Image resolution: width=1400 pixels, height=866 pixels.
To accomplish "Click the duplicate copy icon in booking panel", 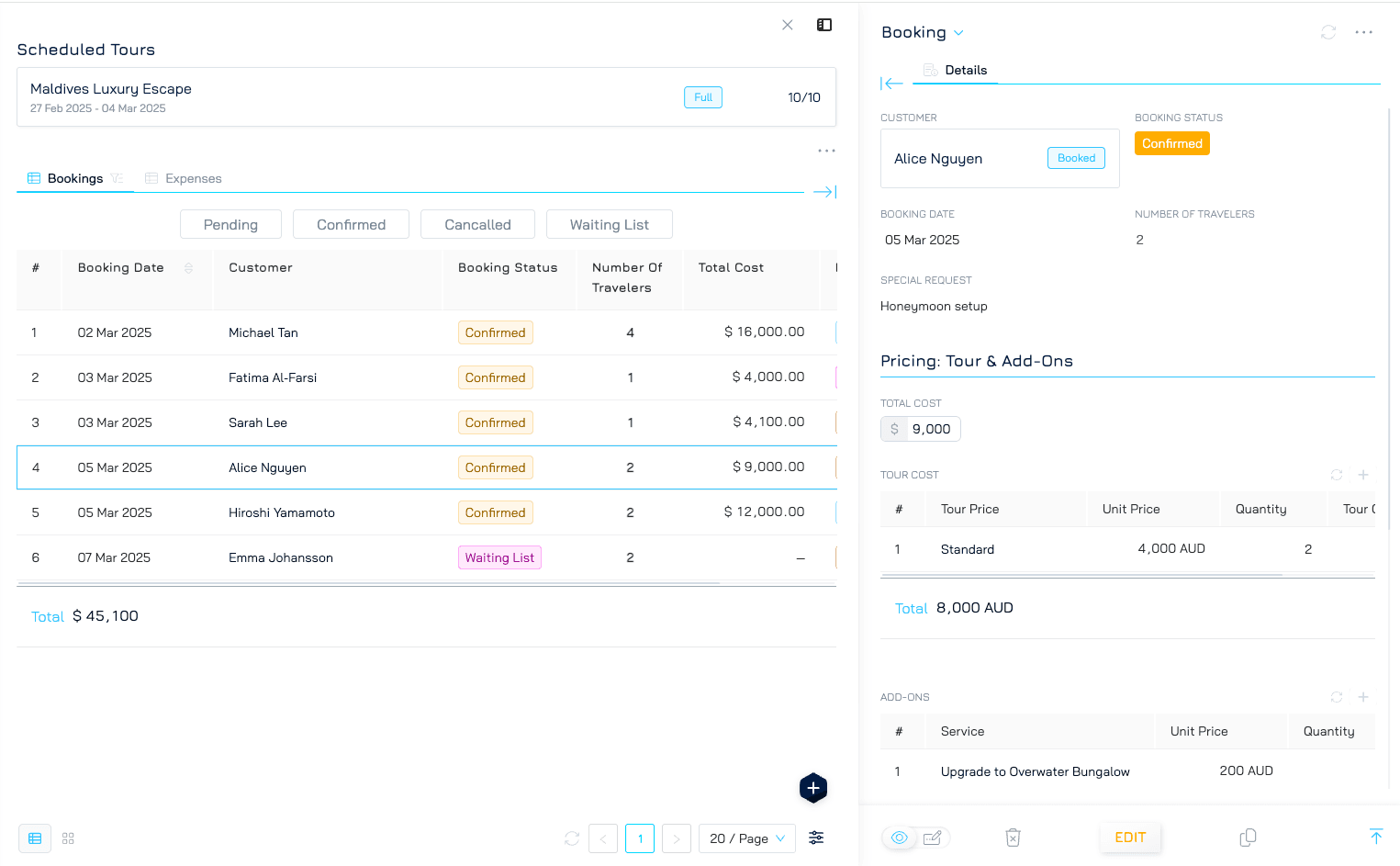I will pos(1248,838).
